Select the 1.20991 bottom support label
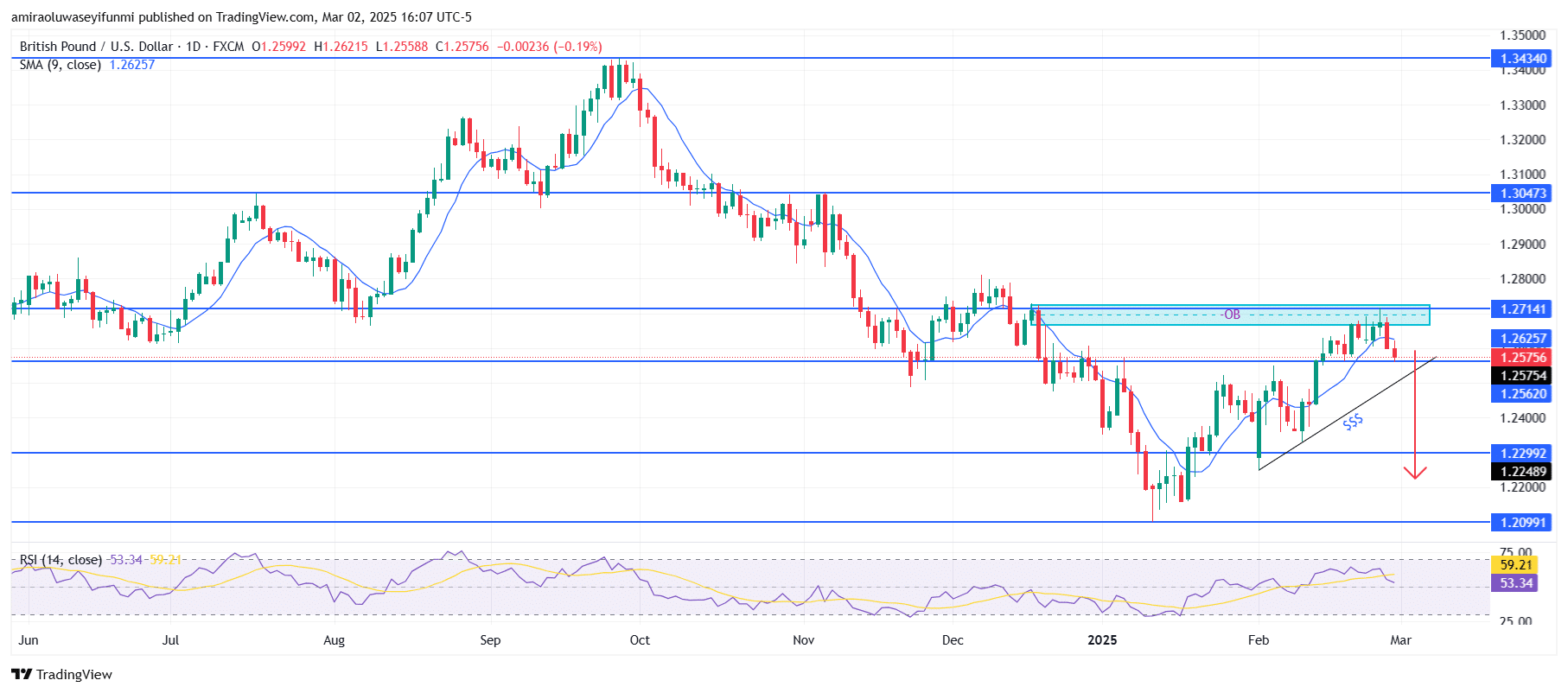Image resolution: width=1568 pixels, height=693 pixels. [1522, 522]
